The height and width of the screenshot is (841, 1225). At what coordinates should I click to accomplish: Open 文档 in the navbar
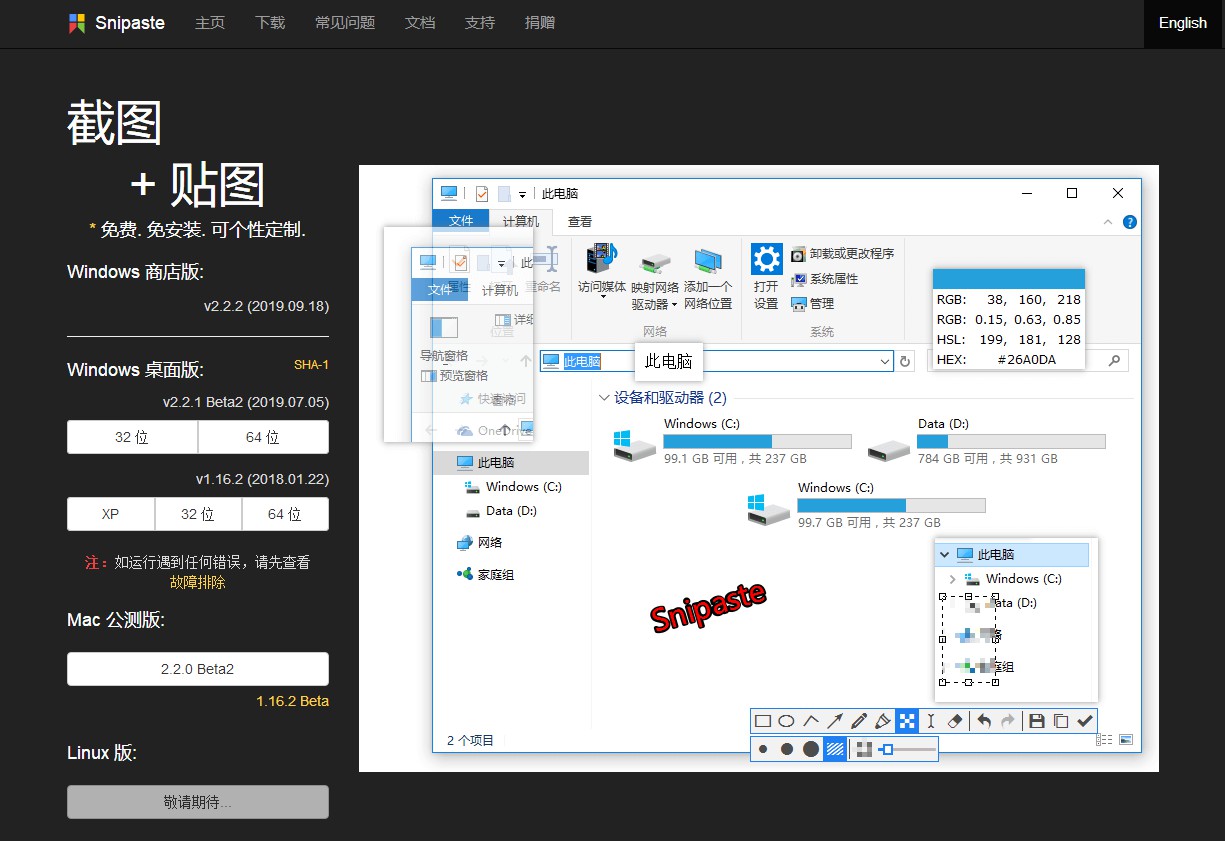tap(420, 23)
